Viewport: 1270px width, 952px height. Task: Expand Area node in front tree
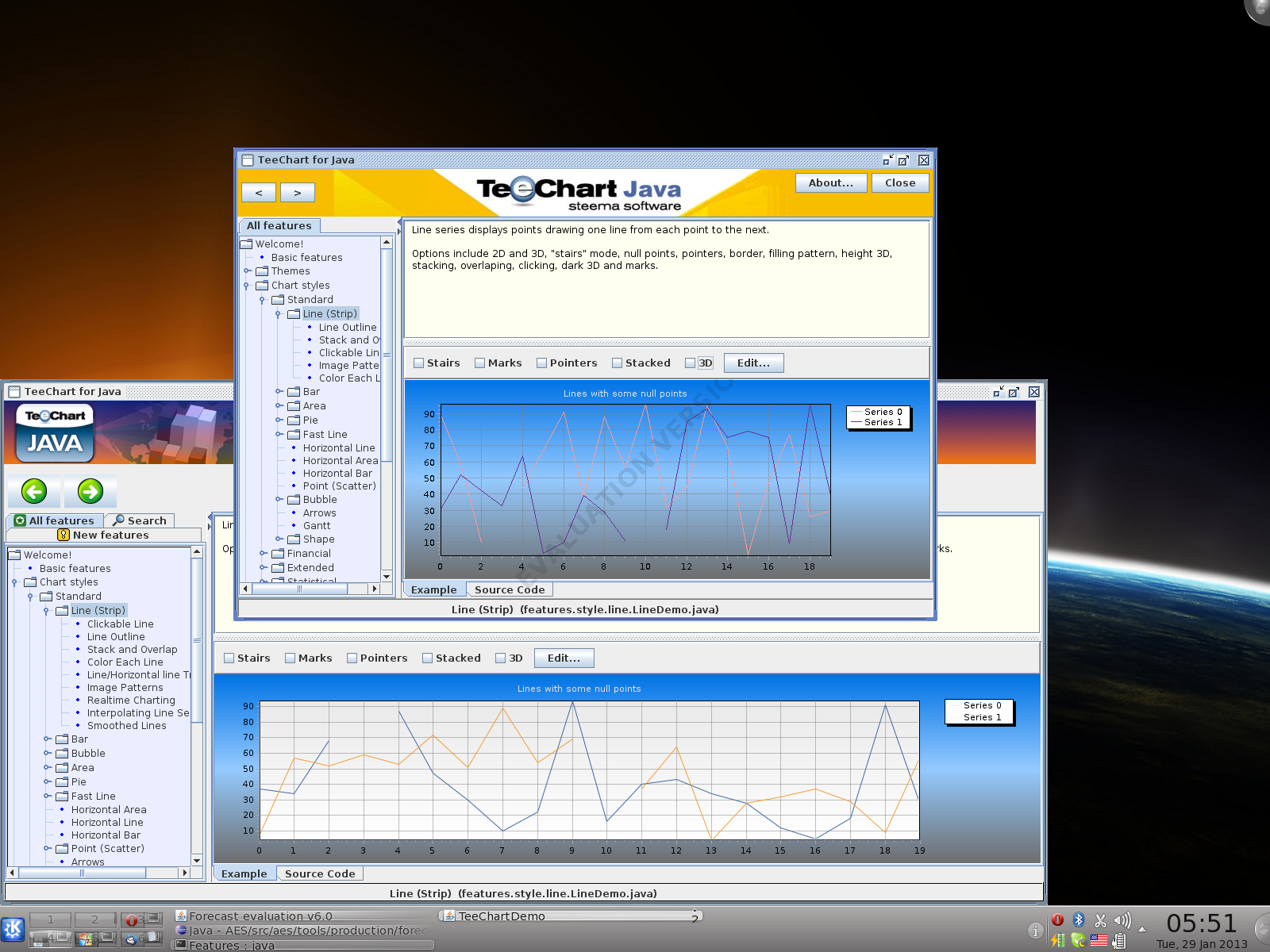(279, 405)
